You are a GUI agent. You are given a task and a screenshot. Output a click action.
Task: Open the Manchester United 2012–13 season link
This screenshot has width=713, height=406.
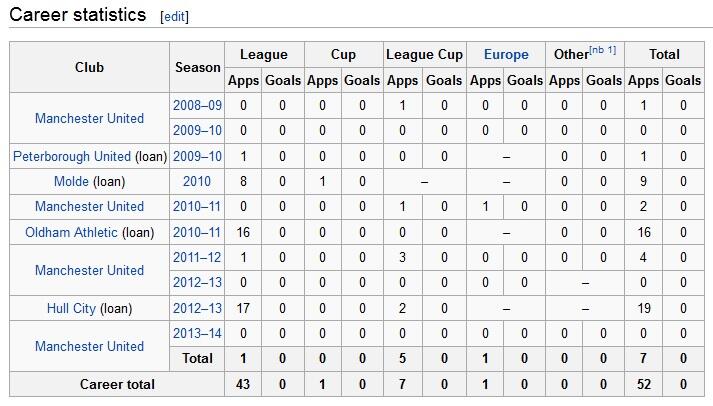[197, 282]
